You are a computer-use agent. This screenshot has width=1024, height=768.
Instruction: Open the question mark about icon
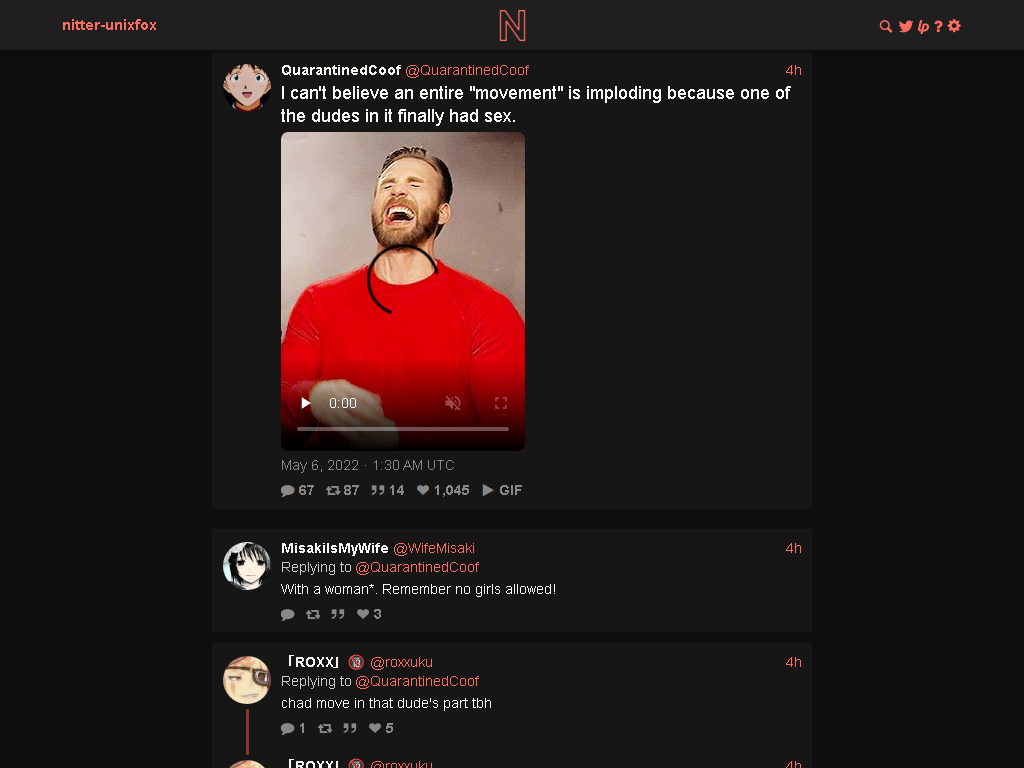point(938,26)
